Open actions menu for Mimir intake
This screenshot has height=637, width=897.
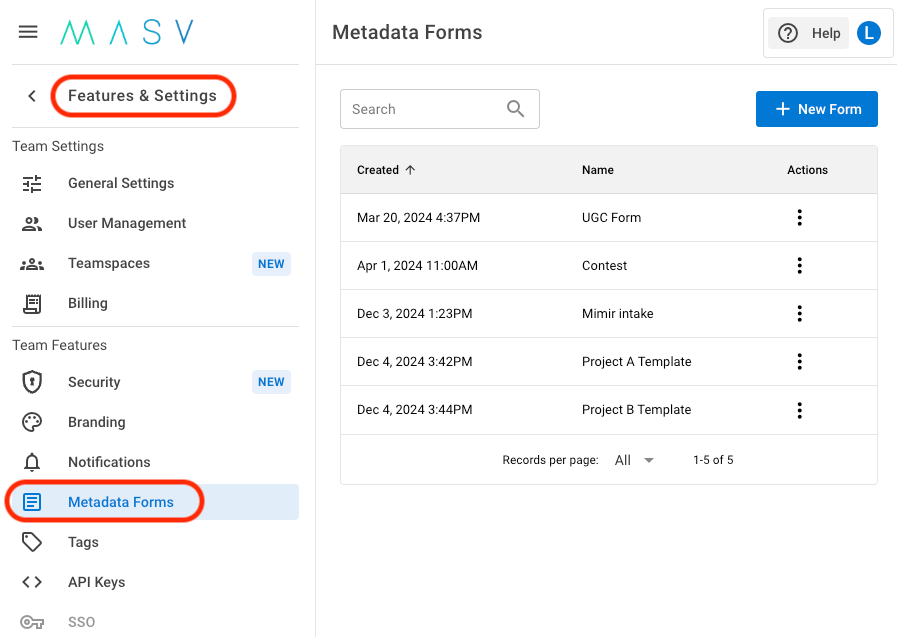point(800,313)
